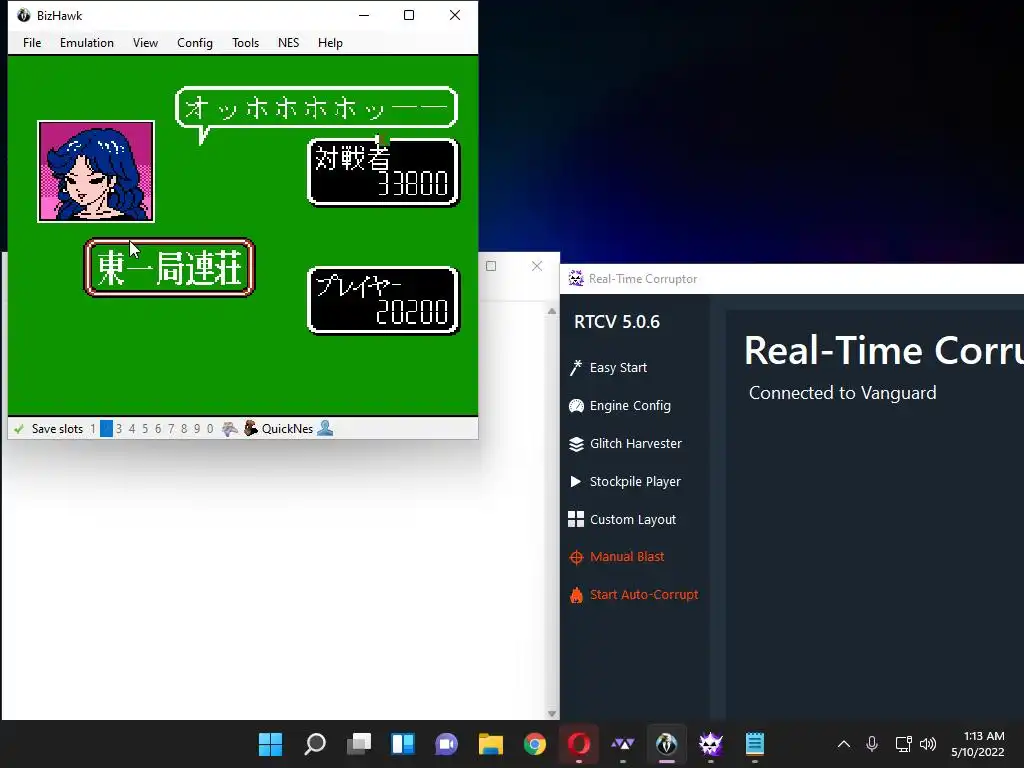Click the RTCV 5.0.6 version label

coord(616,322)
